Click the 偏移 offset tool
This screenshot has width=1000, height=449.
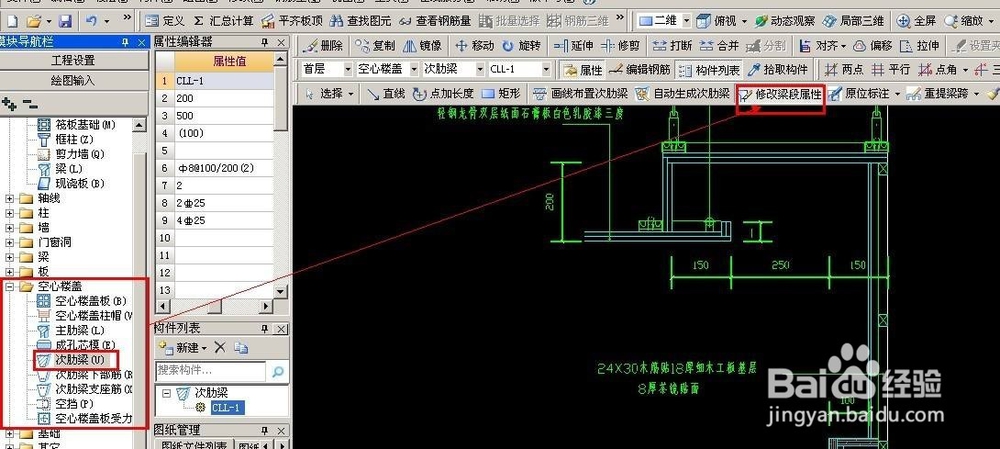[873, 46]
